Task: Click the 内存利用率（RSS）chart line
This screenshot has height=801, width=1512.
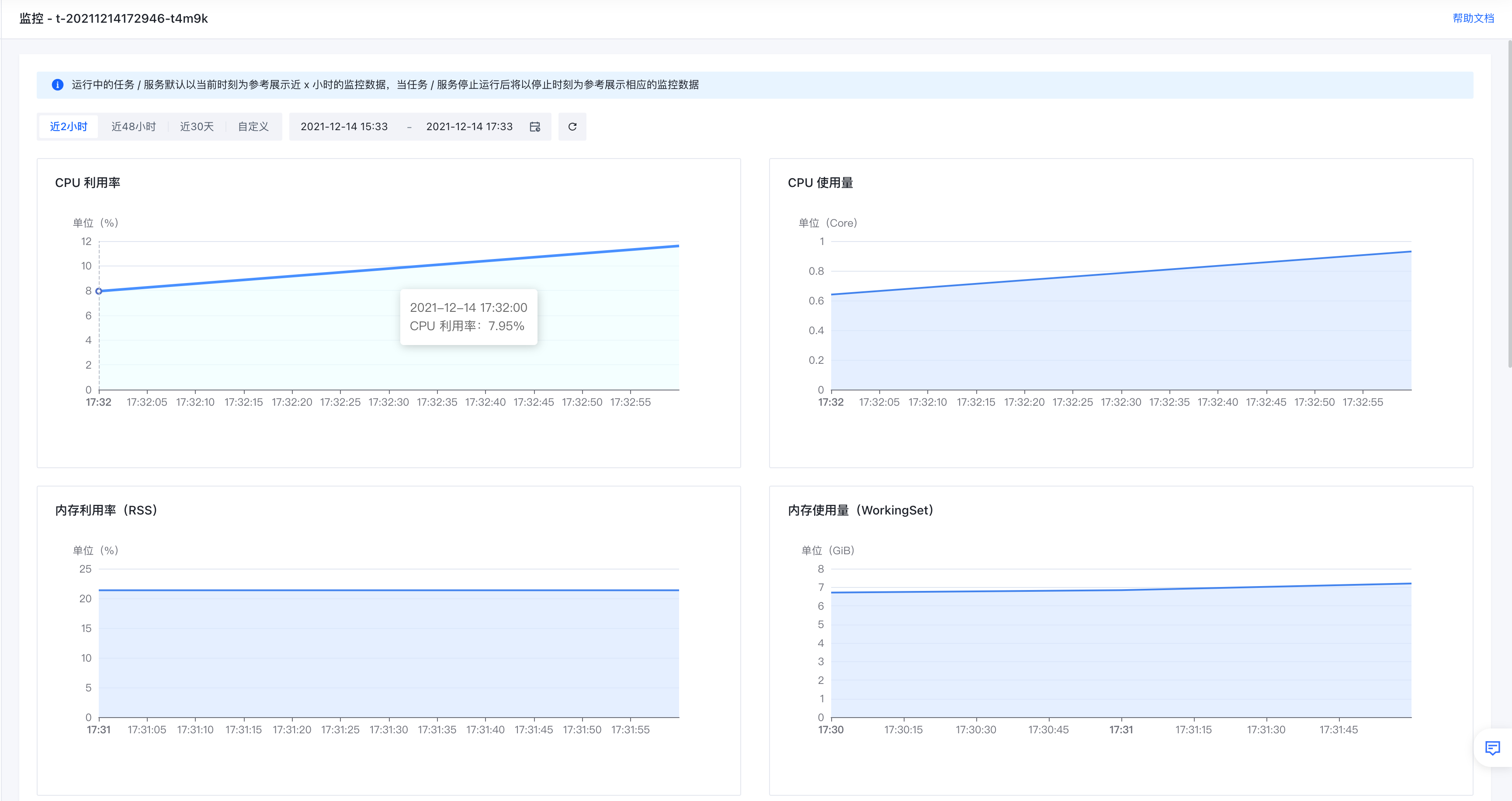Action: click(x=388, y=590)
